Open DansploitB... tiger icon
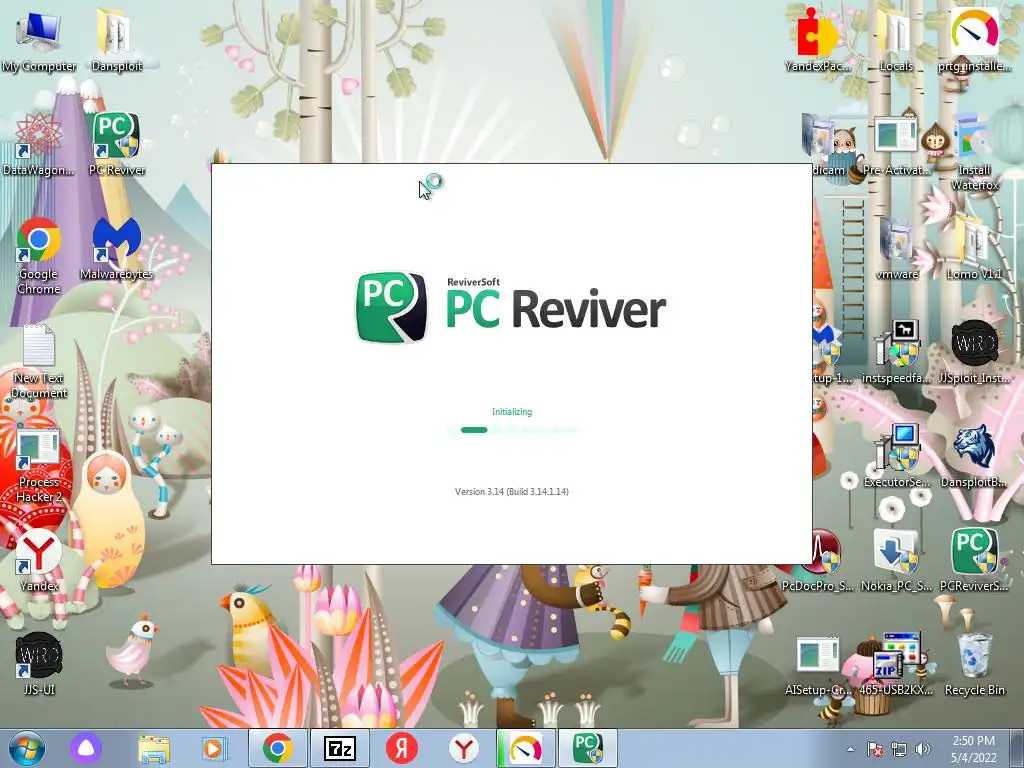The height and width of the screenshot is (768, 1024). click(974, 456)
